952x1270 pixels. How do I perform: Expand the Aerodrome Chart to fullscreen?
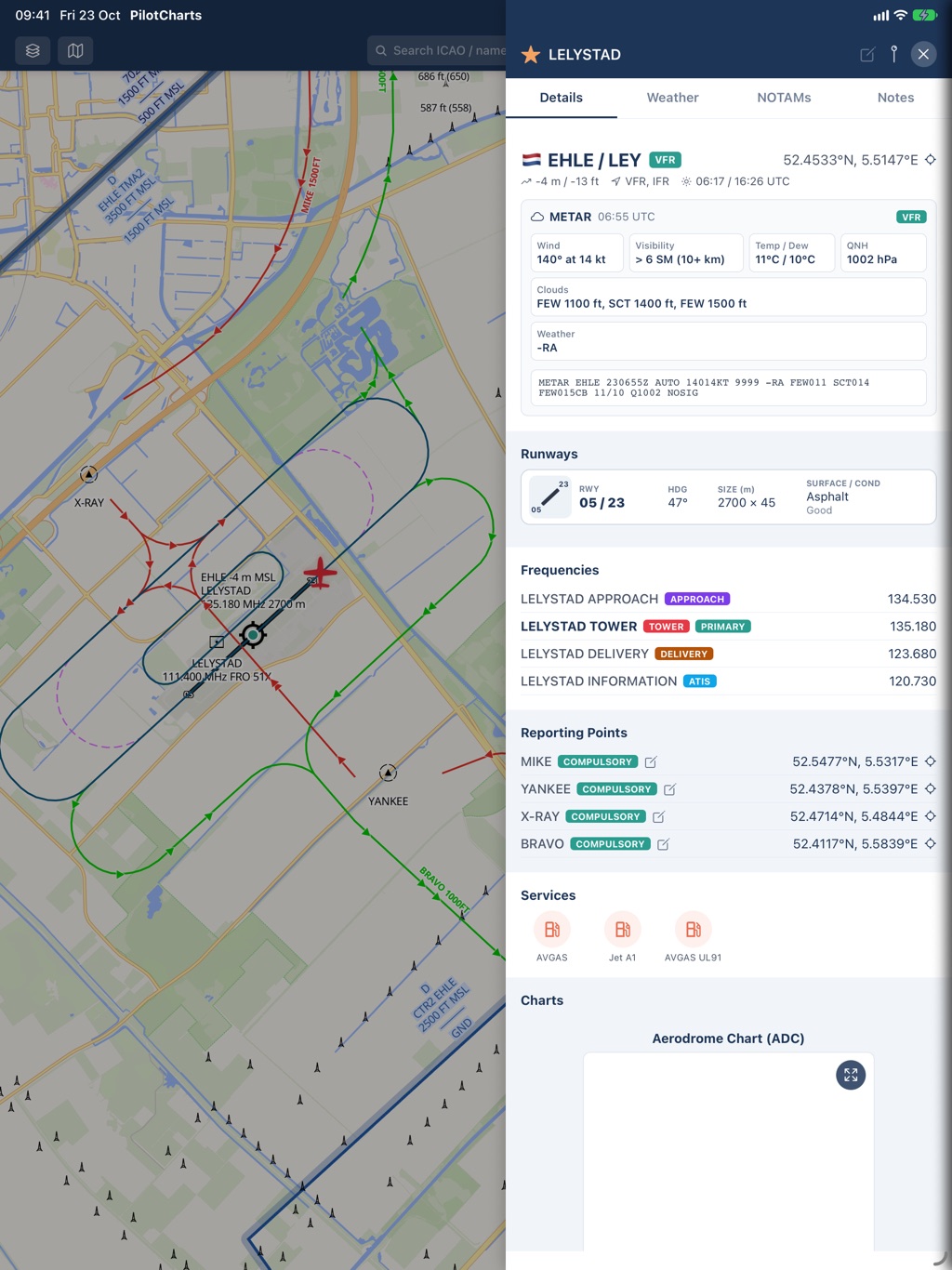851,1075
